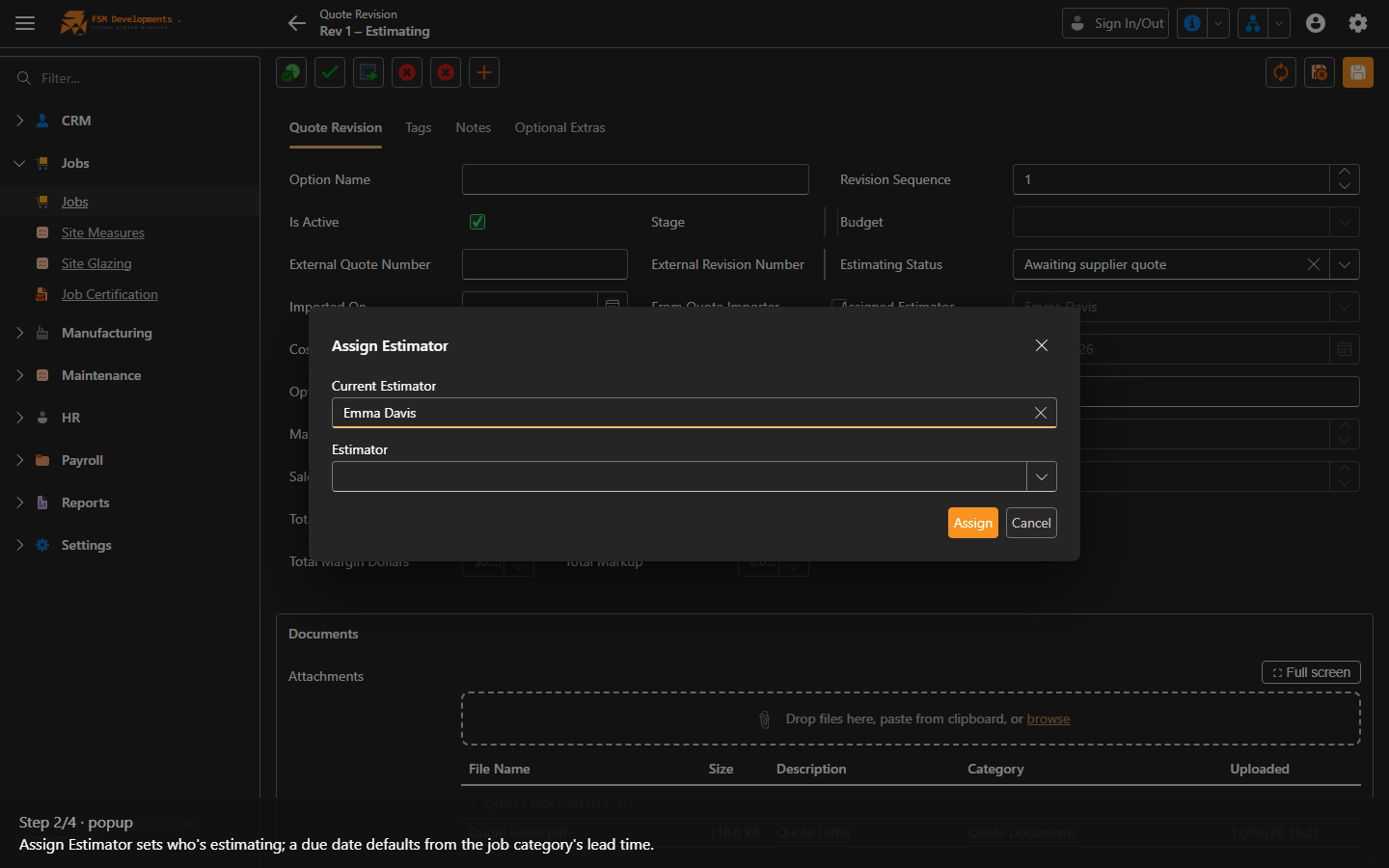Expand the HR sidebar section

(x=19, y=418)
